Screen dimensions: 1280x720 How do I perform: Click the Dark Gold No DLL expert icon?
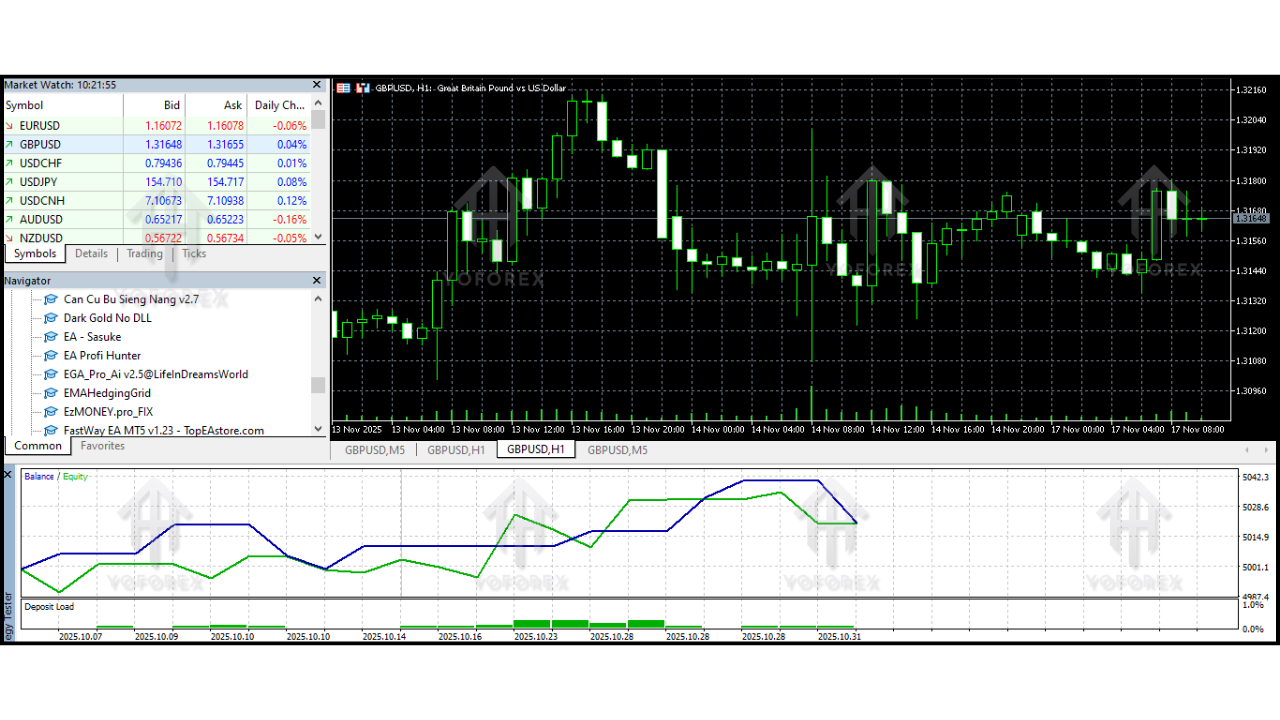pos(51,318)
